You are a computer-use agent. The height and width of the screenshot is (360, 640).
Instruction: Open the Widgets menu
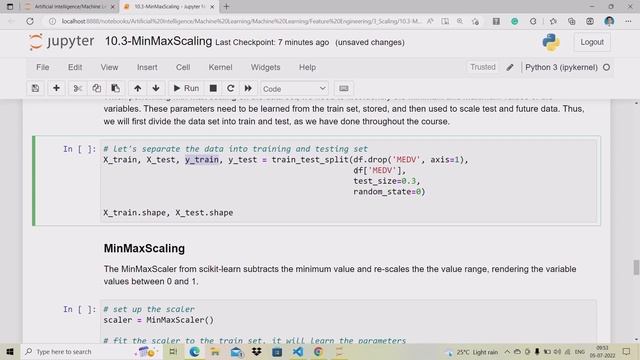click(x=265, y=67)
